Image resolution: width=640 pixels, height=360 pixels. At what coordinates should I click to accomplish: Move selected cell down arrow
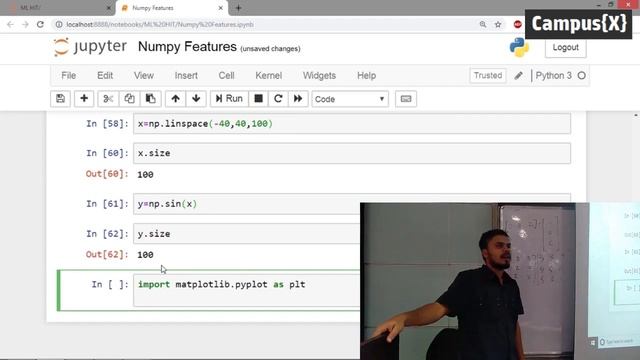(196, 99)
